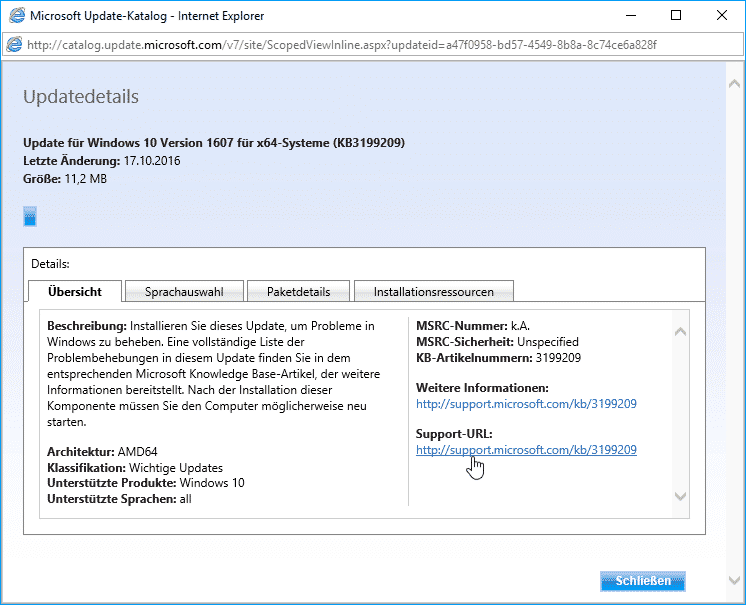Click the Updatedetails heading

pos(81,97)
